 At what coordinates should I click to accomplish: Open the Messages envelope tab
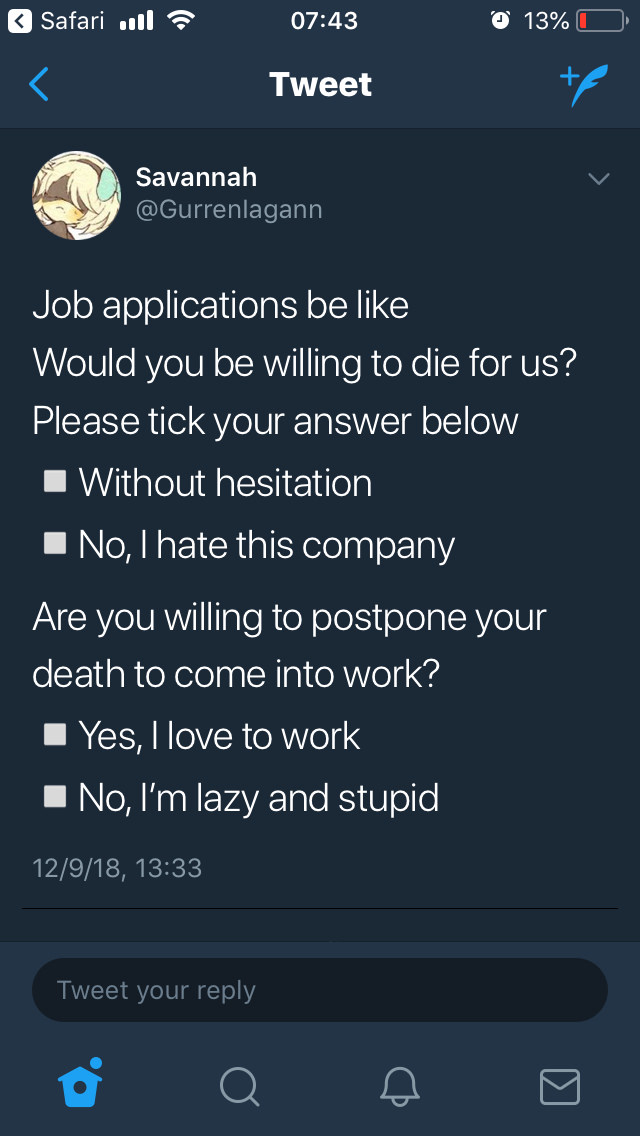pyautogui.click(x=559, y=1086)
